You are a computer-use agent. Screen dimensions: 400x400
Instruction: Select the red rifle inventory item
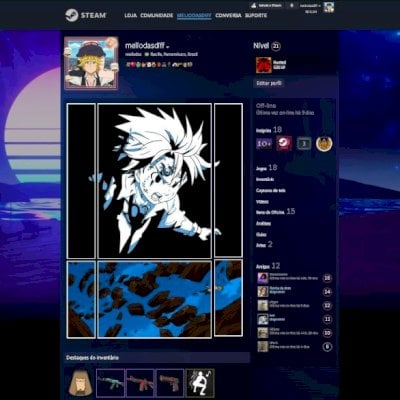[x=140, y=383]
